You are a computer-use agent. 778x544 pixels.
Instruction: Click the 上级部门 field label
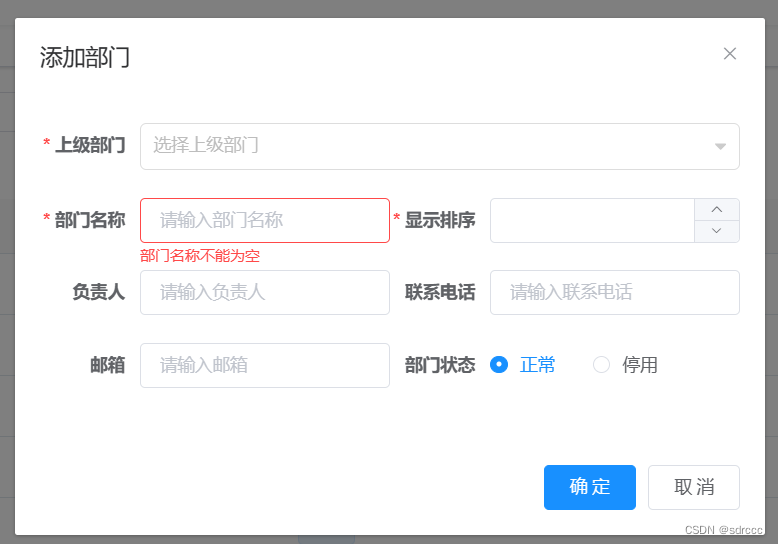(90, 145)
